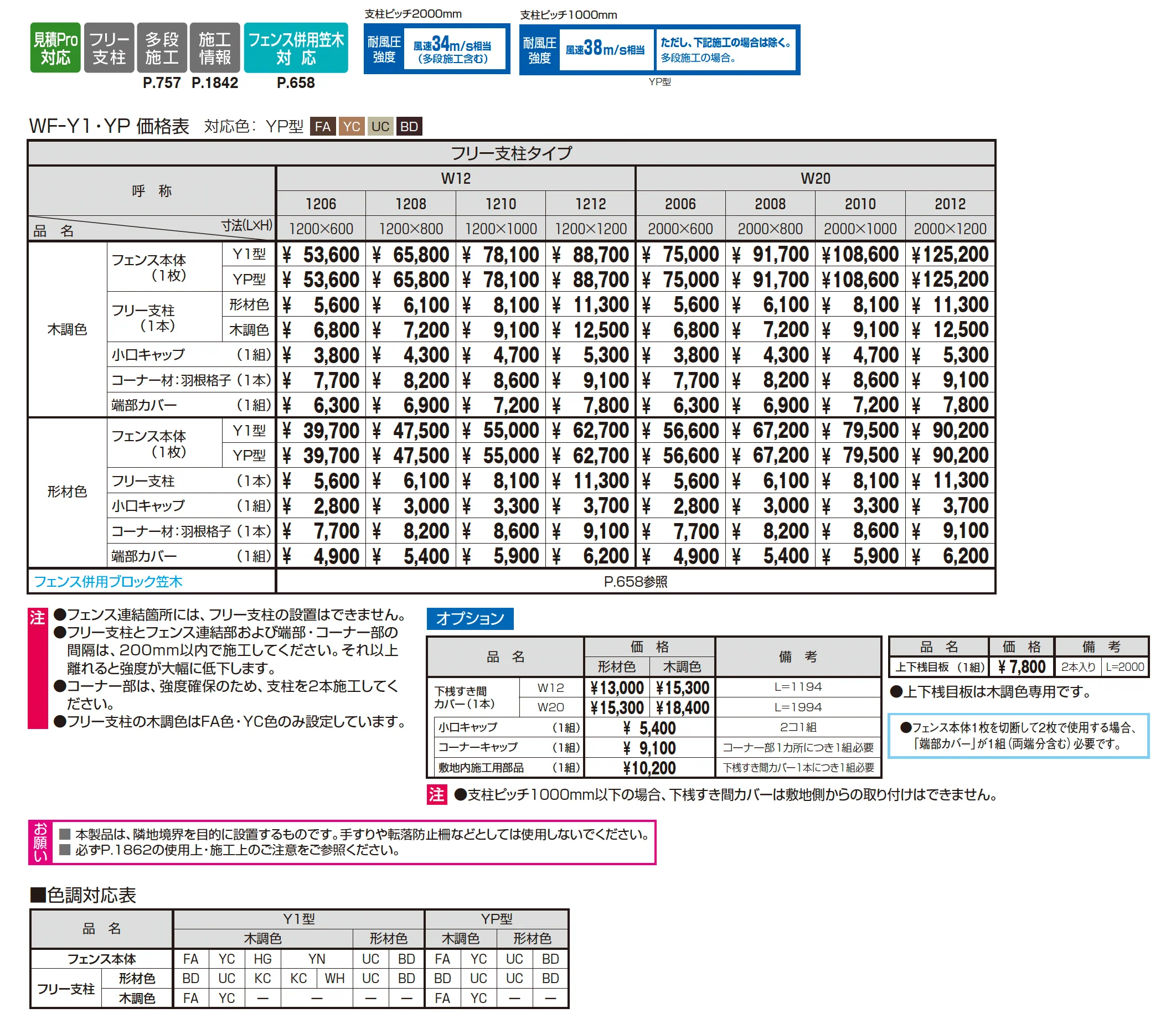
Task: Click the L=2000 remark cell
Action: [x=1125, y=667]
